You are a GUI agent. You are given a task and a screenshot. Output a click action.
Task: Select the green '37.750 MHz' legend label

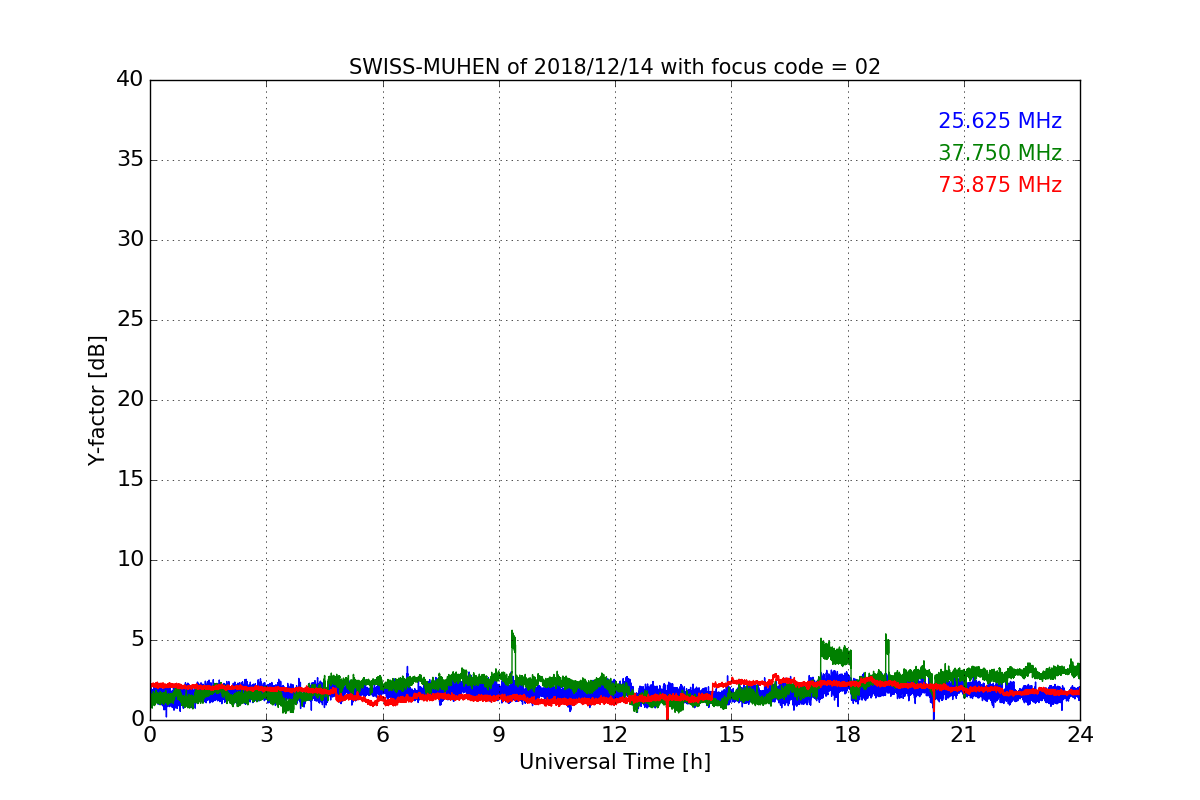[1000, 153]
